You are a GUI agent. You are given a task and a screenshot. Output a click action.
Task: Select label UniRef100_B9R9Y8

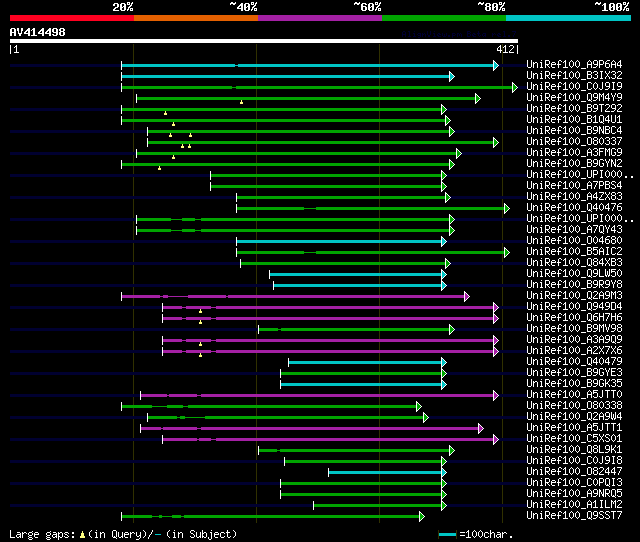pos(574,285)
